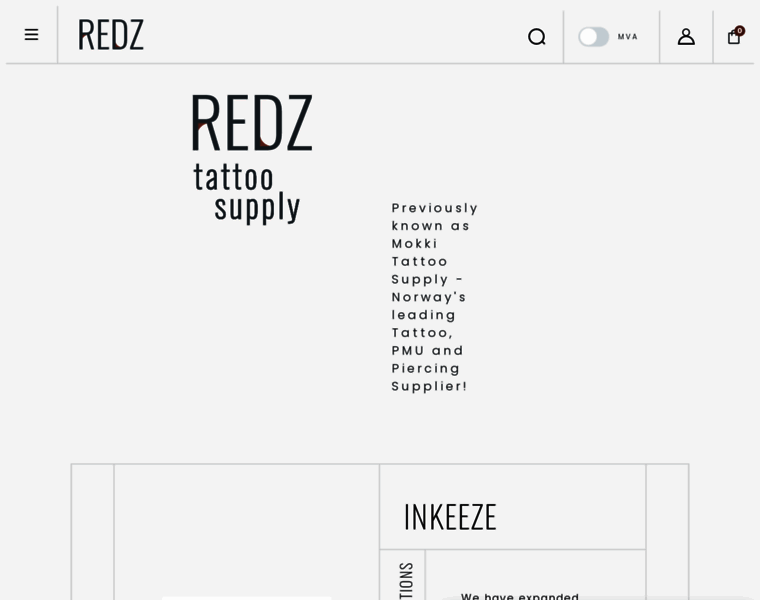The height and width of the screenshot is (600, 760).
Task: Open the search magnifier icon
Action: pos(537,37)
